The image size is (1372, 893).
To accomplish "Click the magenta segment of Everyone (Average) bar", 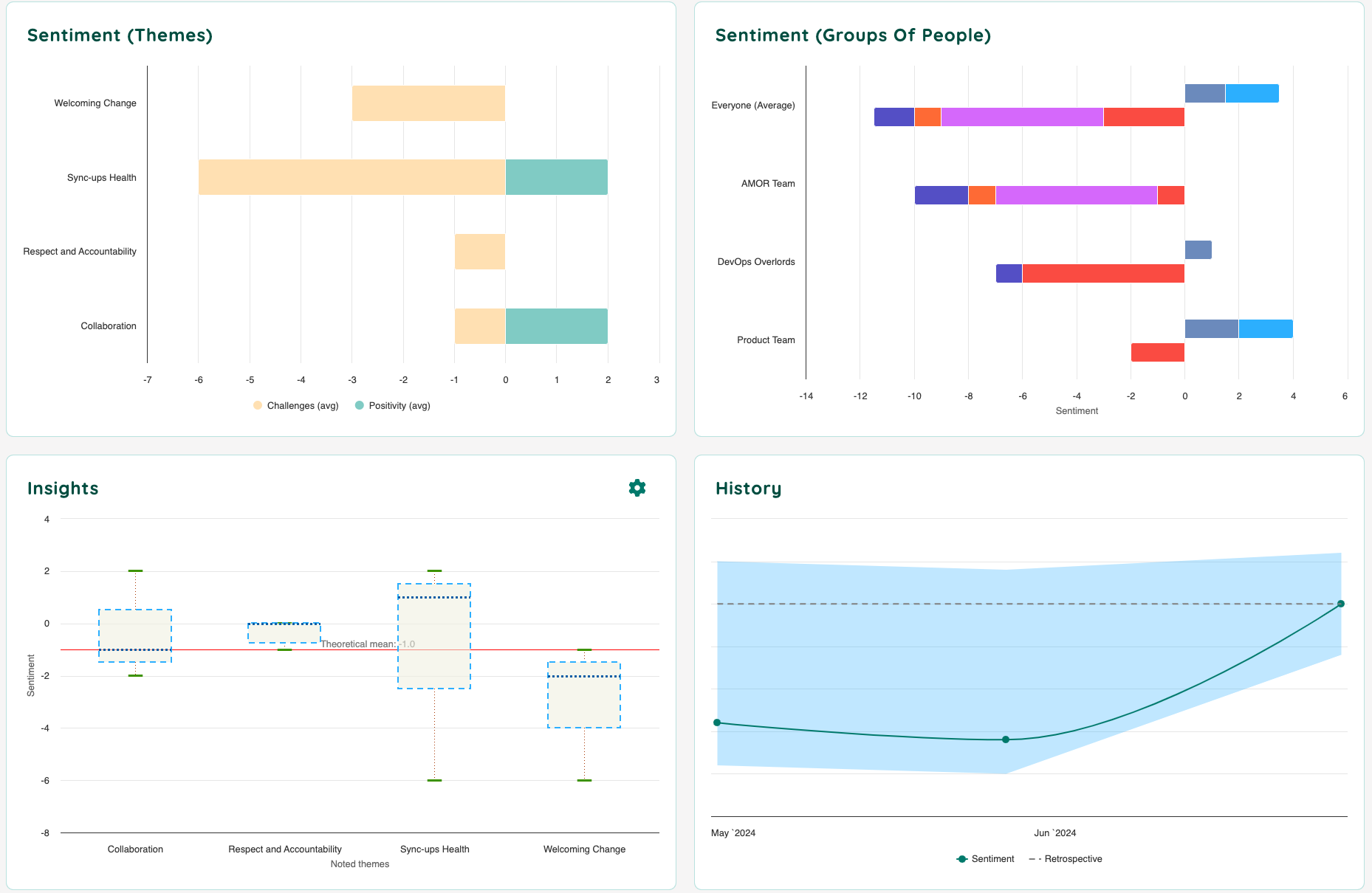I will tap(1022, 117).
